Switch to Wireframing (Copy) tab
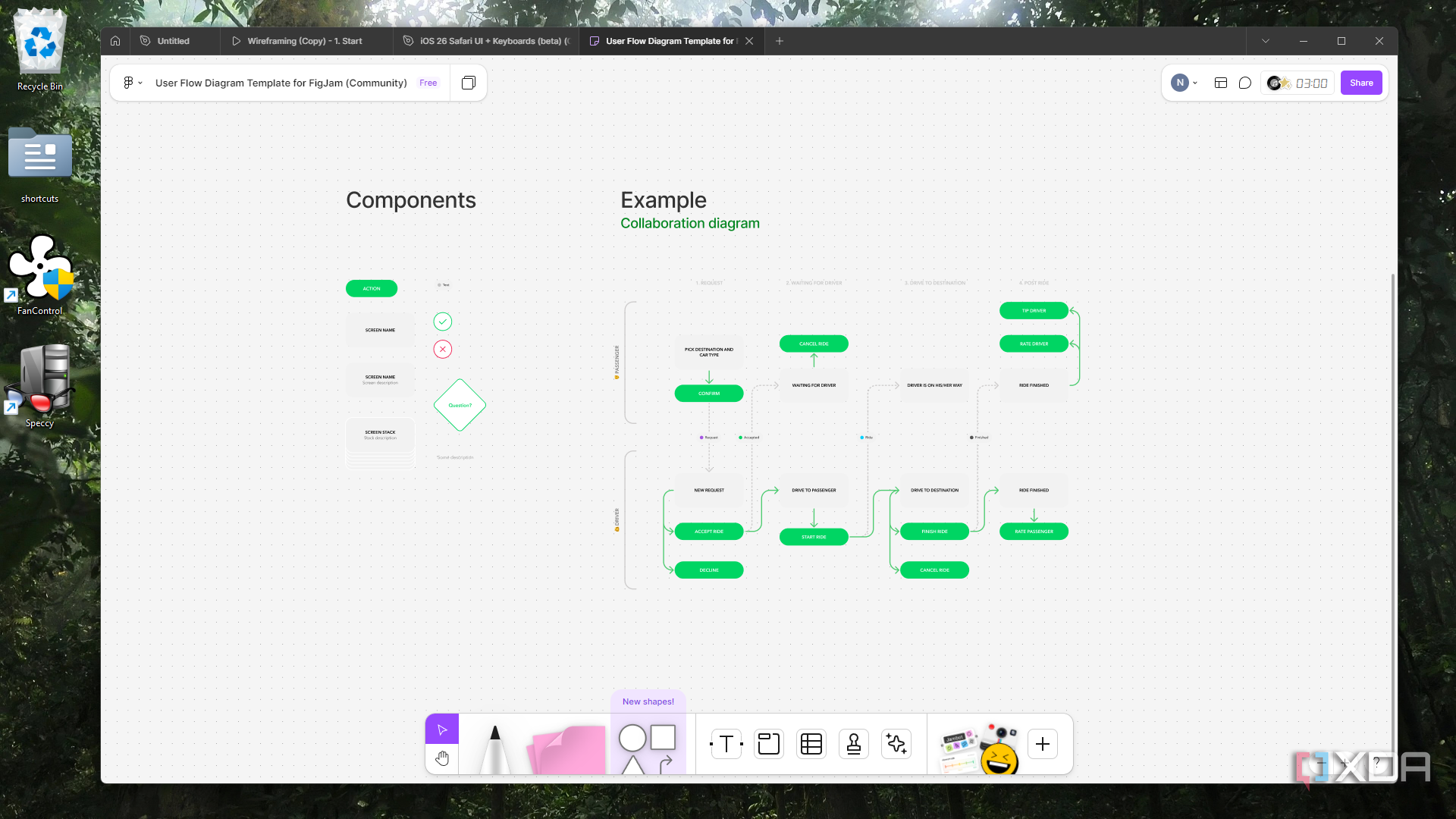The height and width of the screenshot is (819, 1456). pyautogui.click(x=306, y=41)
